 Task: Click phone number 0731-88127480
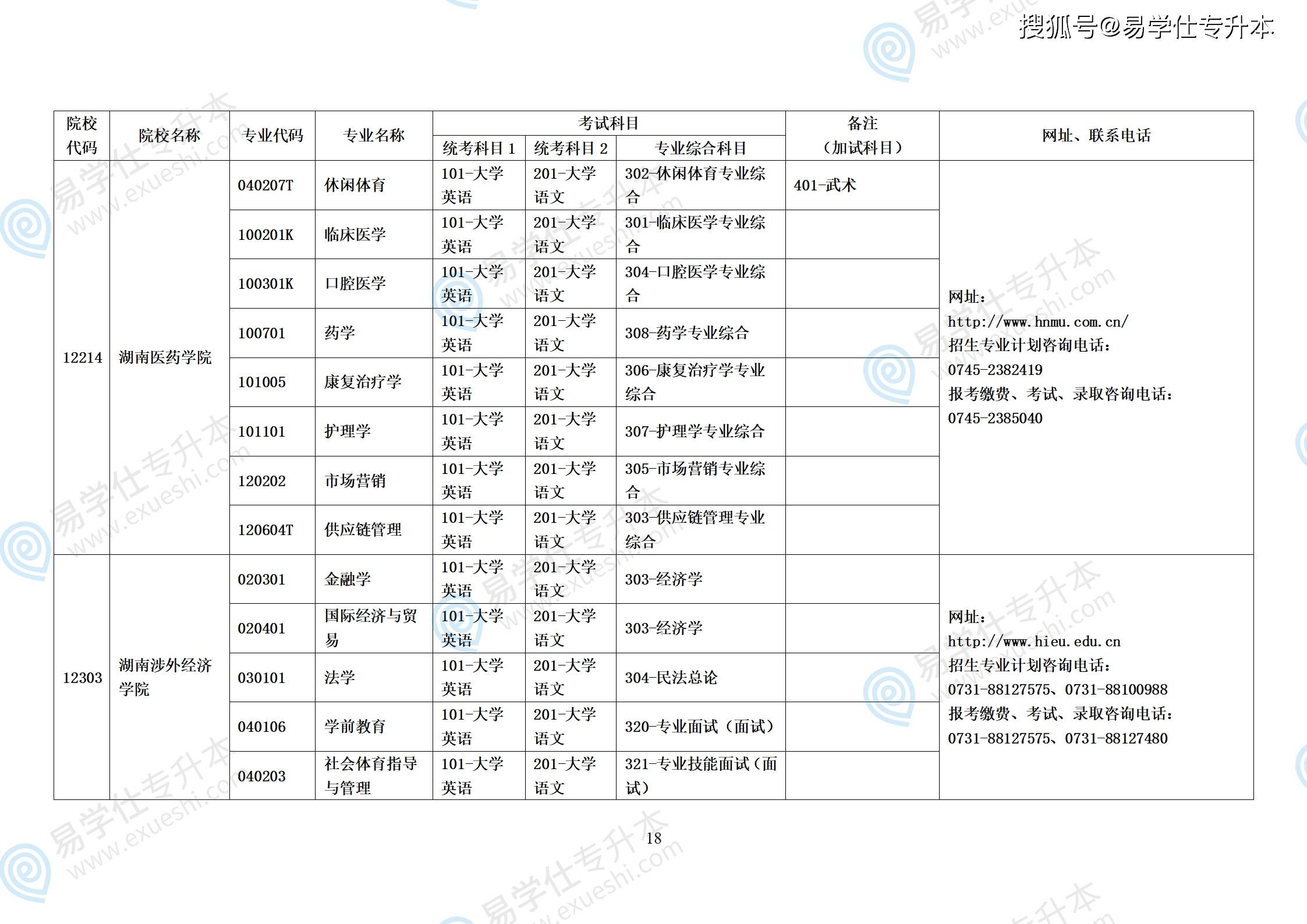coord(1116,738)
